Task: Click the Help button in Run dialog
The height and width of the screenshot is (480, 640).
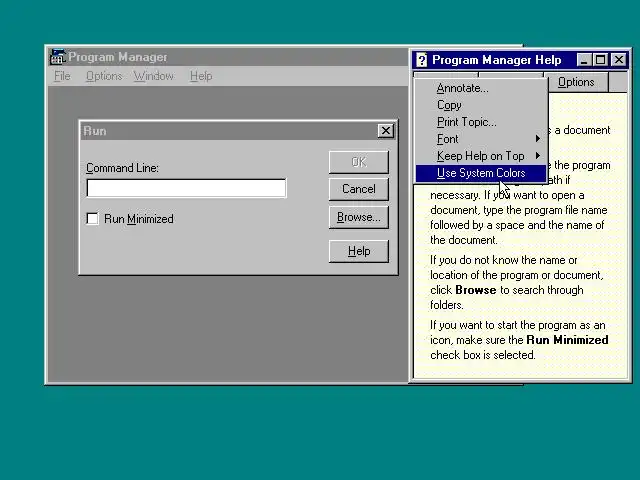Action: click(359, 251)
